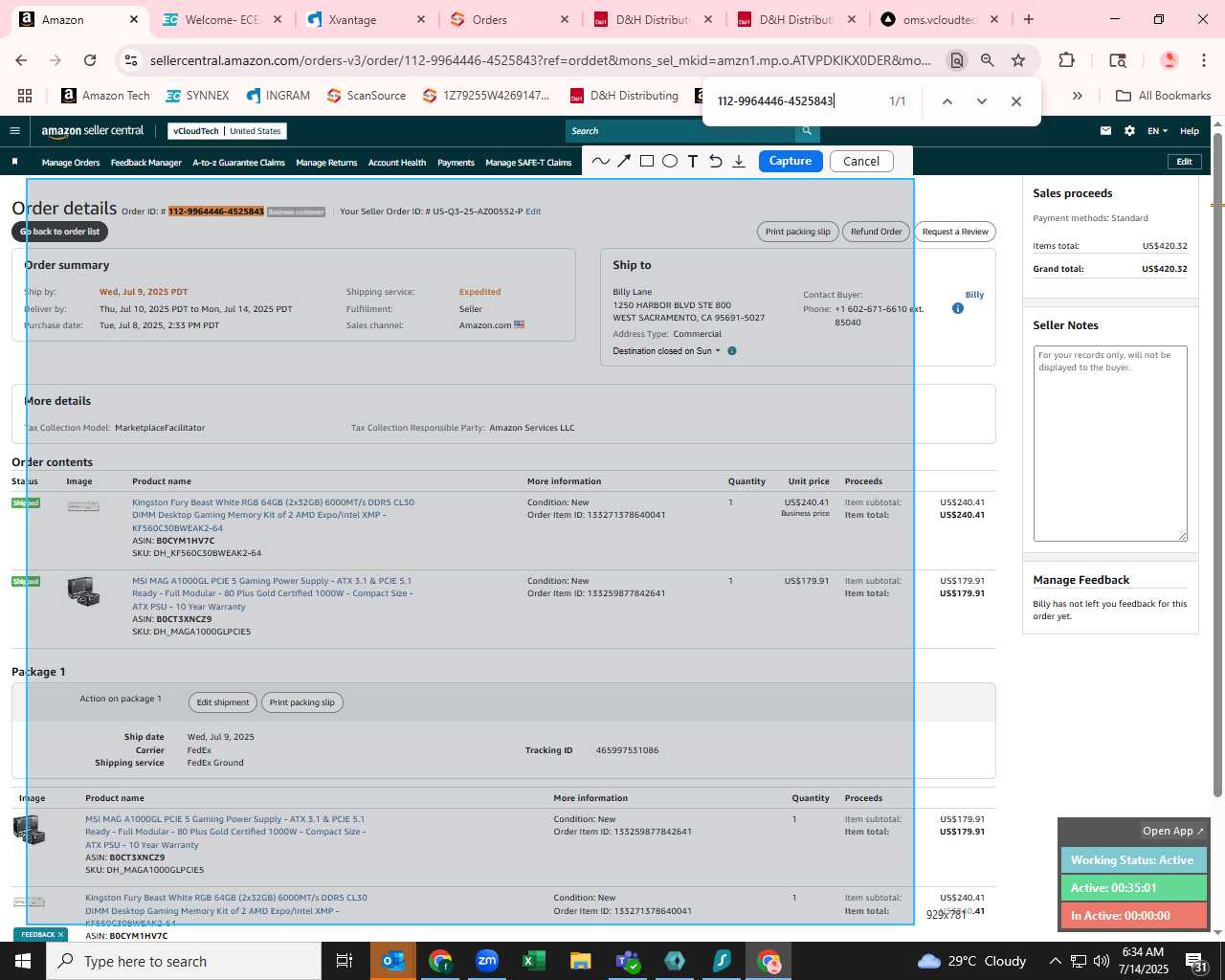The image size is (1225, 980).
Task: Open Chrome three-dot menu
Action: (x=1204, y=60)
